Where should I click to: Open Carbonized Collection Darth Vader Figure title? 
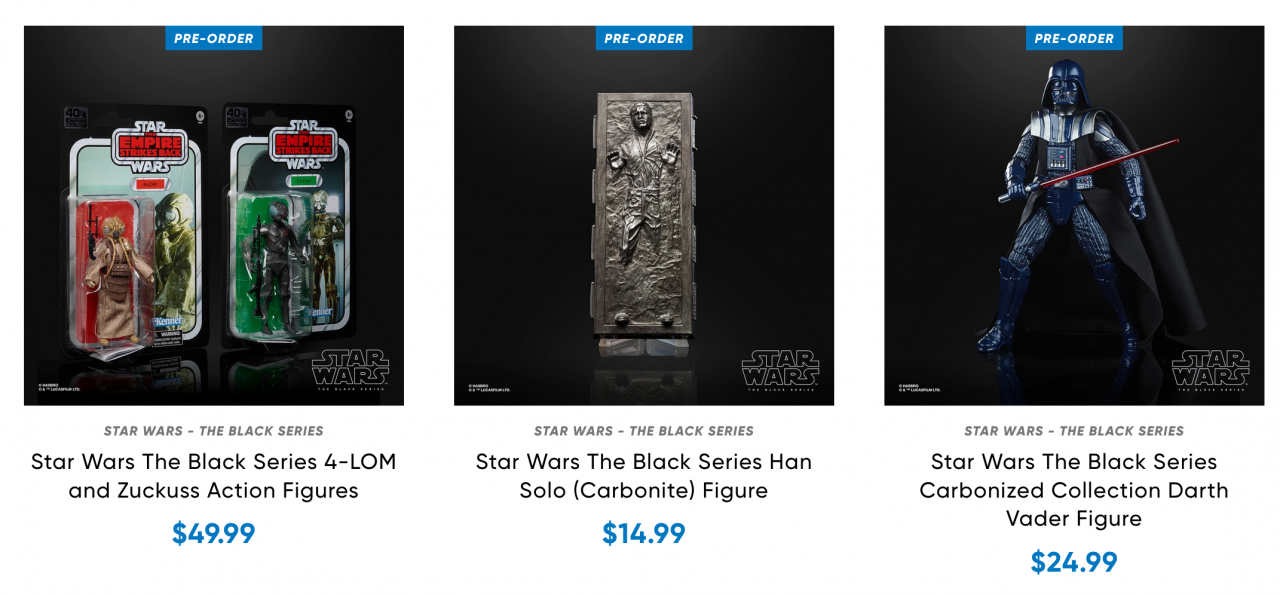click(1074, 490)
